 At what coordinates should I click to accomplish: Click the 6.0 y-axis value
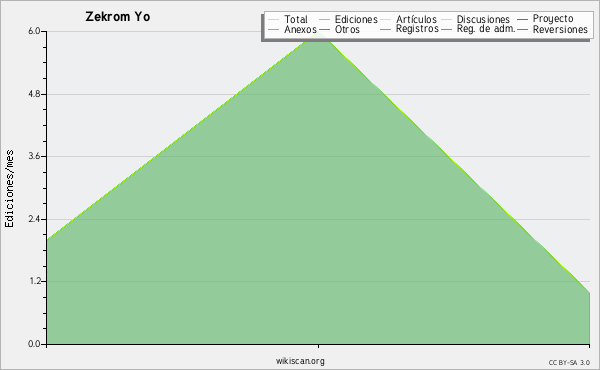pos(34,31)
